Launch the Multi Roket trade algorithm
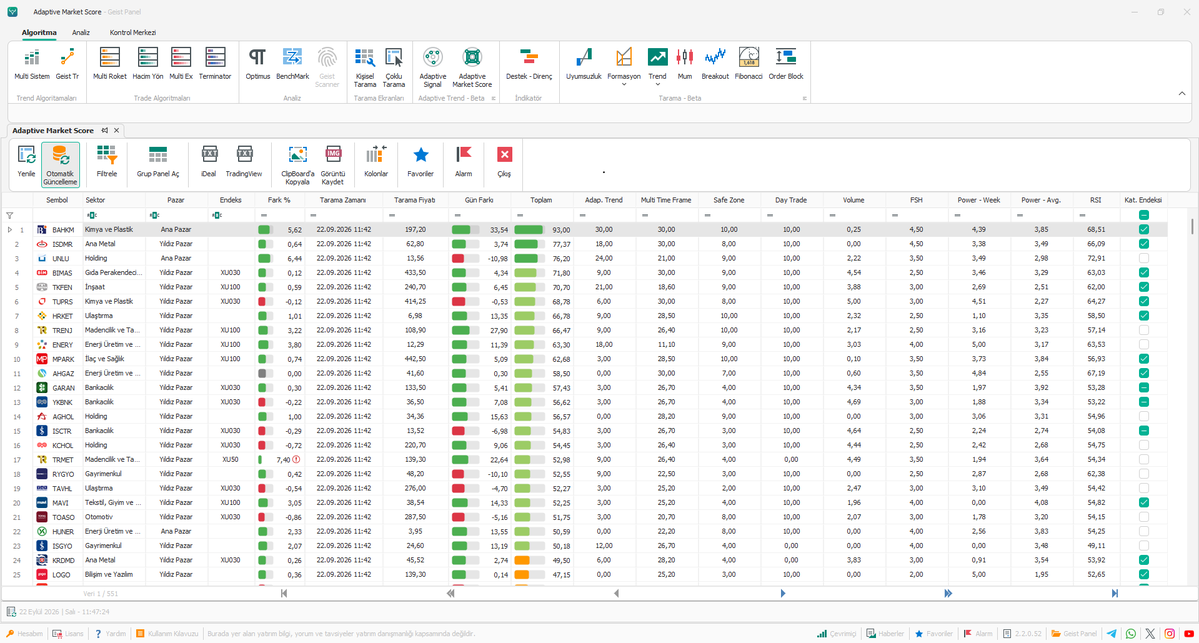The image size is (1199, 643). pos(110,65)
